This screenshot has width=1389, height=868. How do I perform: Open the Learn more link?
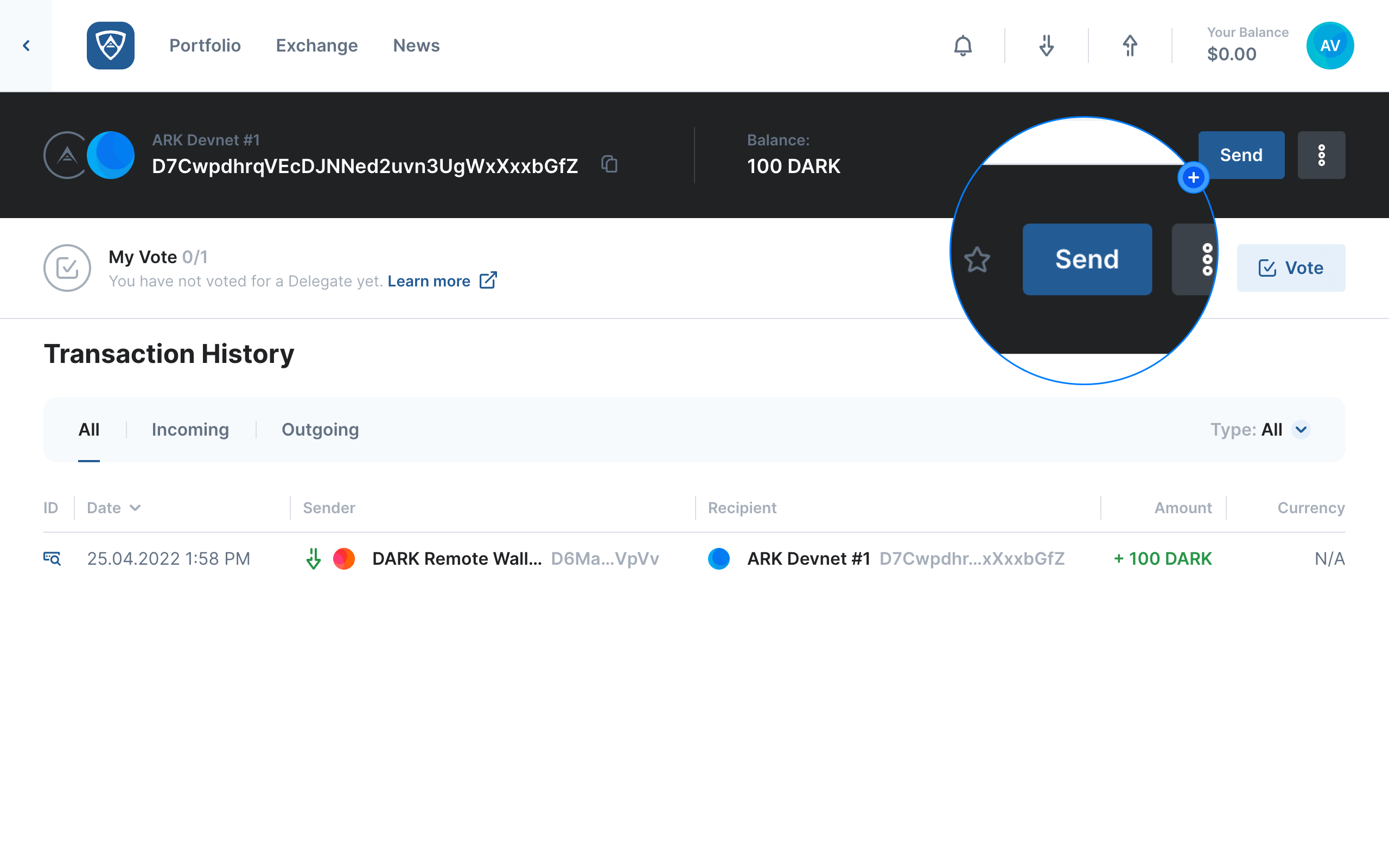point(429,282)
